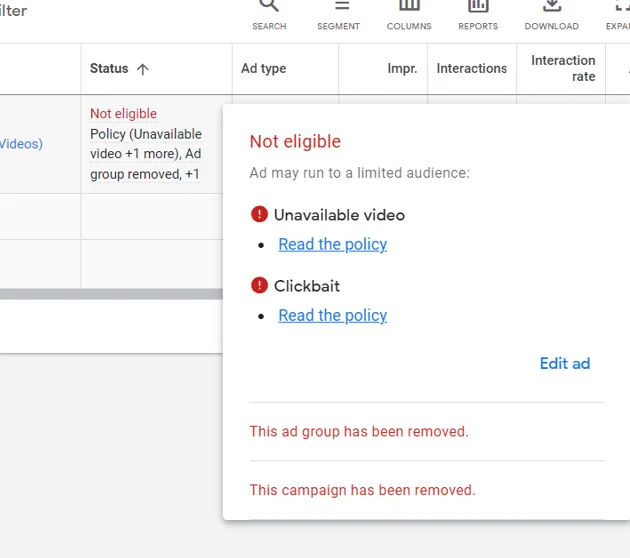630x558 pixels.
Task: Open the Reports toolbar option
Action: coord(478,15)
